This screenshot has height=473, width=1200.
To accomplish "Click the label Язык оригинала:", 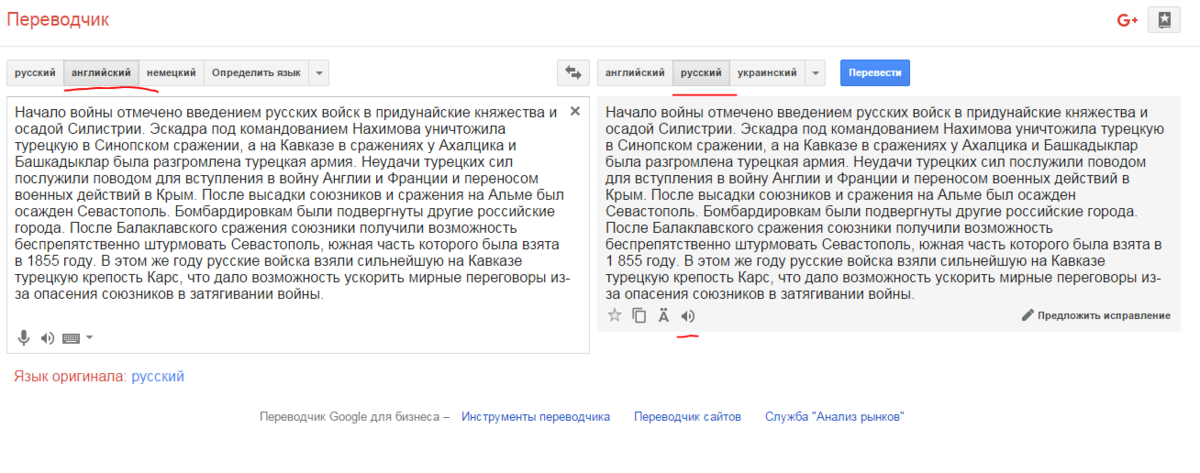I will click(x=70, y=377).
